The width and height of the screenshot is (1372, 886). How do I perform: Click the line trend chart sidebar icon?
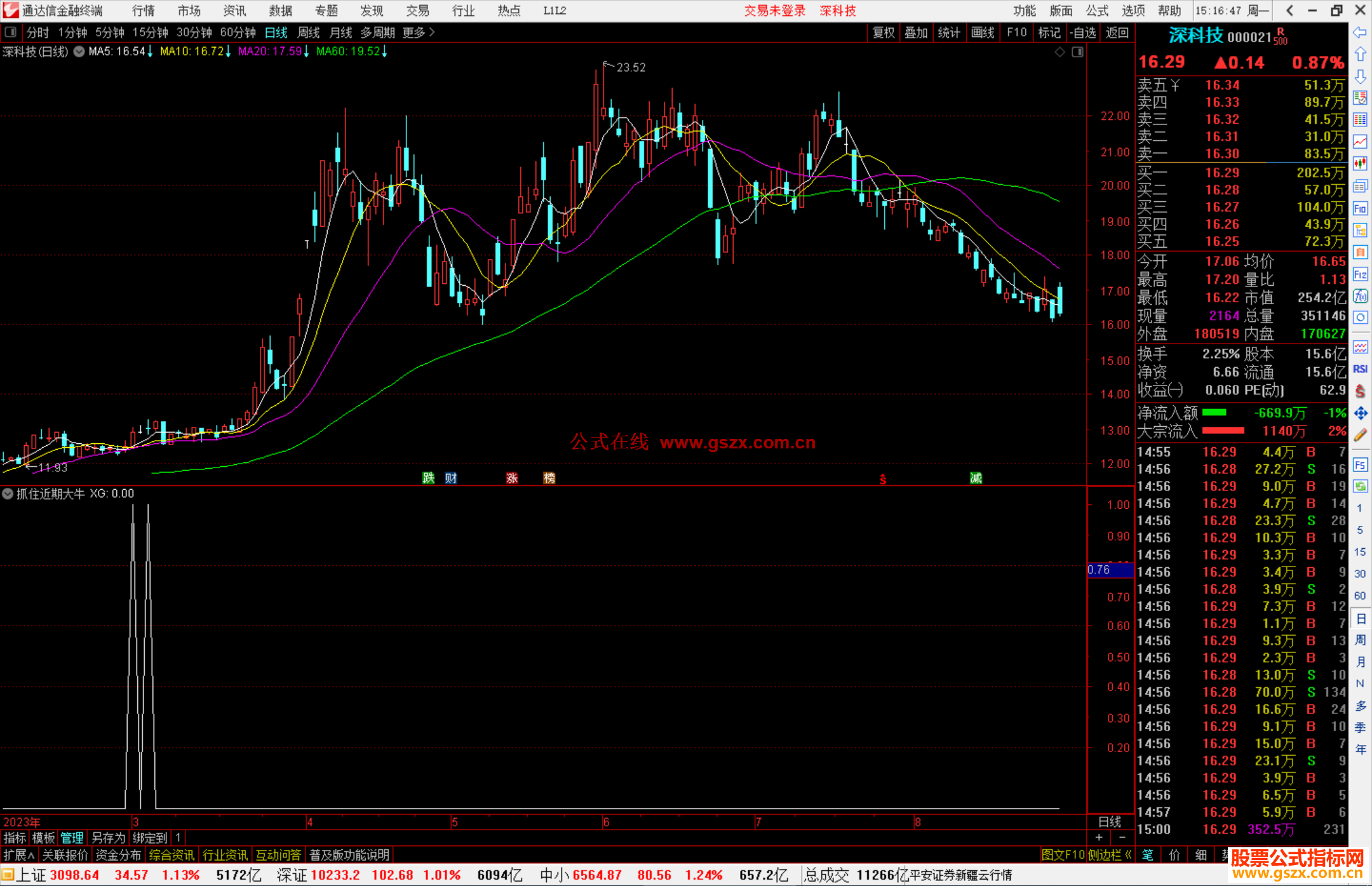(1360, 141)
